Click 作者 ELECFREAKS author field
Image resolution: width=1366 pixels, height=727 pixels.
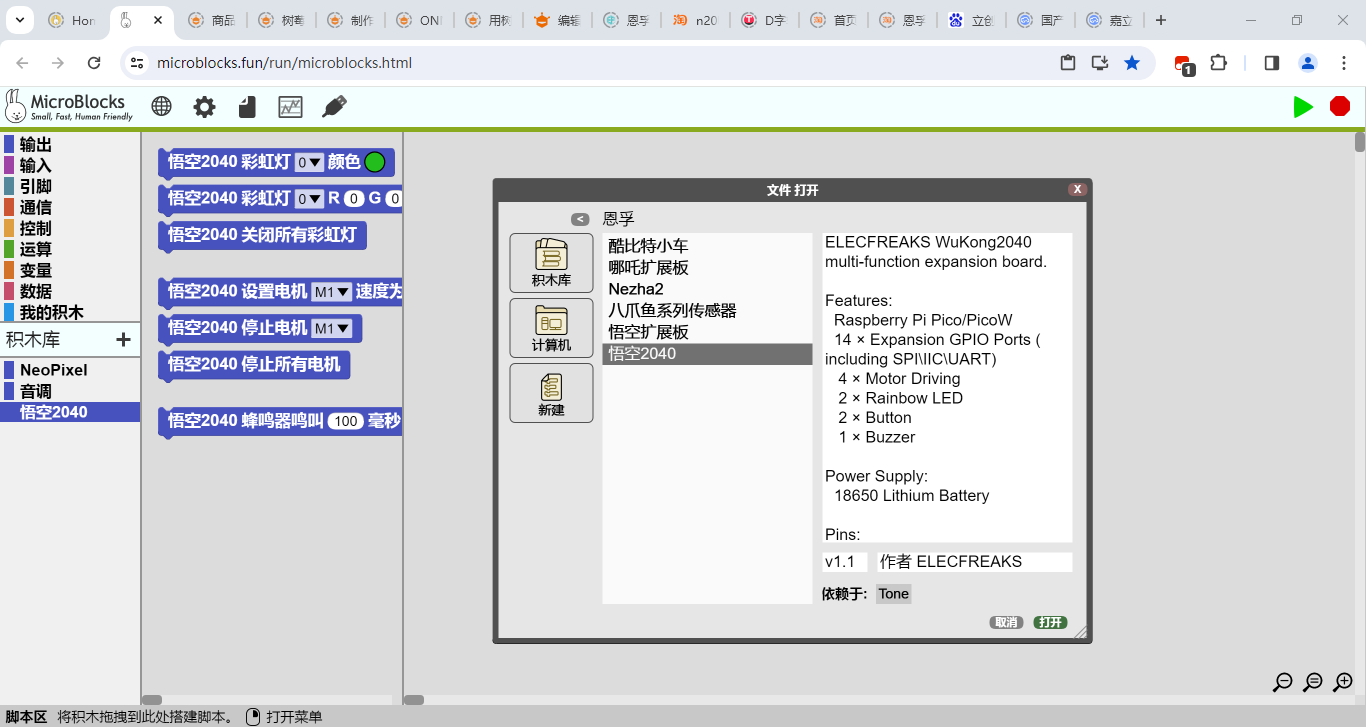(x=974, y=562)
